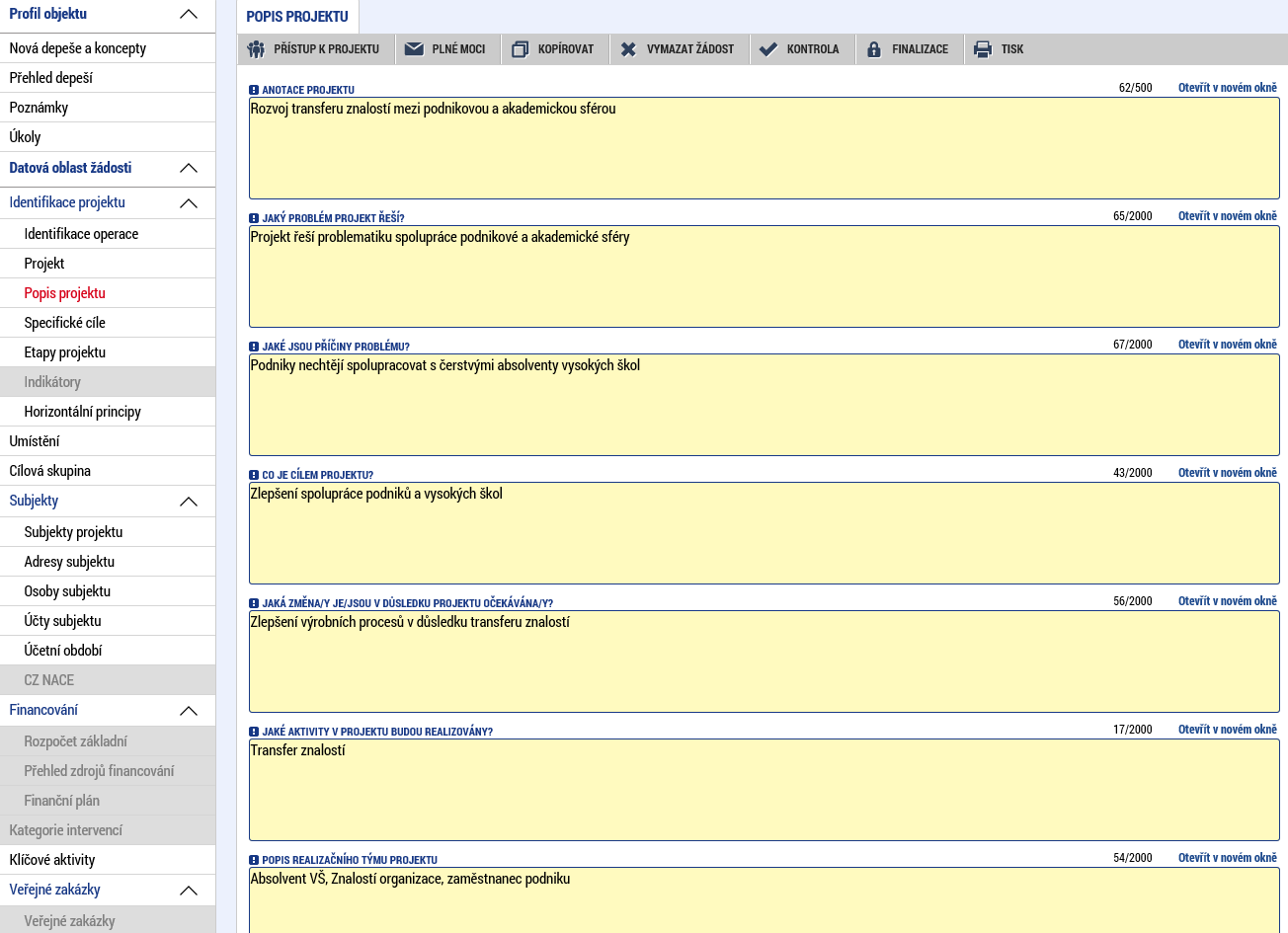This screenshot has height=933, width=1288.
Task: Open Jaké jsou příčiny problému in new window
Action: (x=1228, y=345)
